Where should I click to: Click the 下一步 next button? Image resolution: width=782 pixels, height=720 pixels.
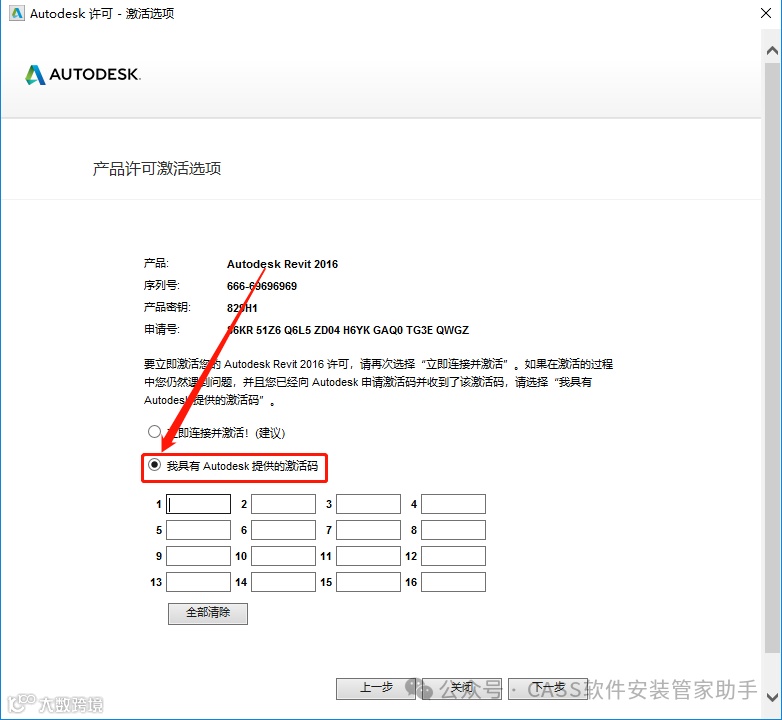pos(548,689)
